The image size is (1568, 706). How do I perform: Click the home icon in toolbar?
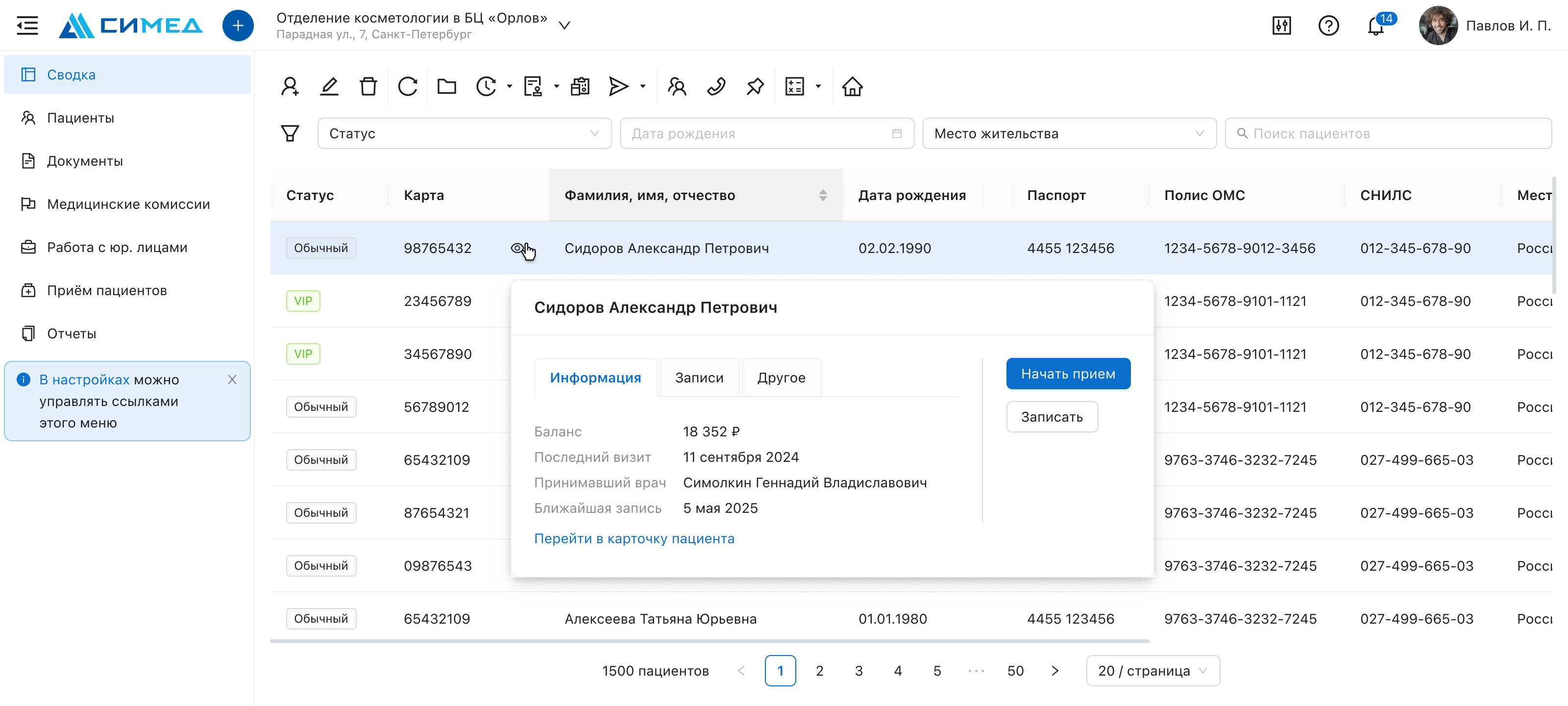tap(852, 86)
